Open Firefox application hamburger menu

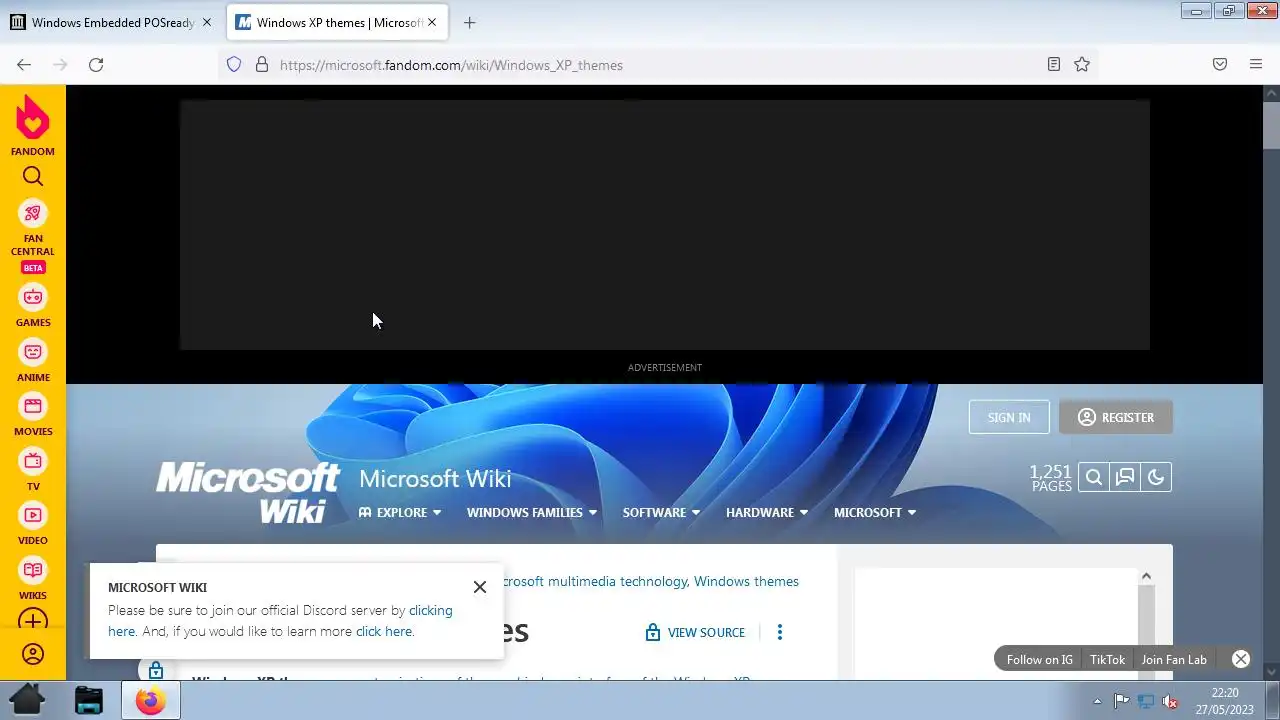[x=1256, y=65]
